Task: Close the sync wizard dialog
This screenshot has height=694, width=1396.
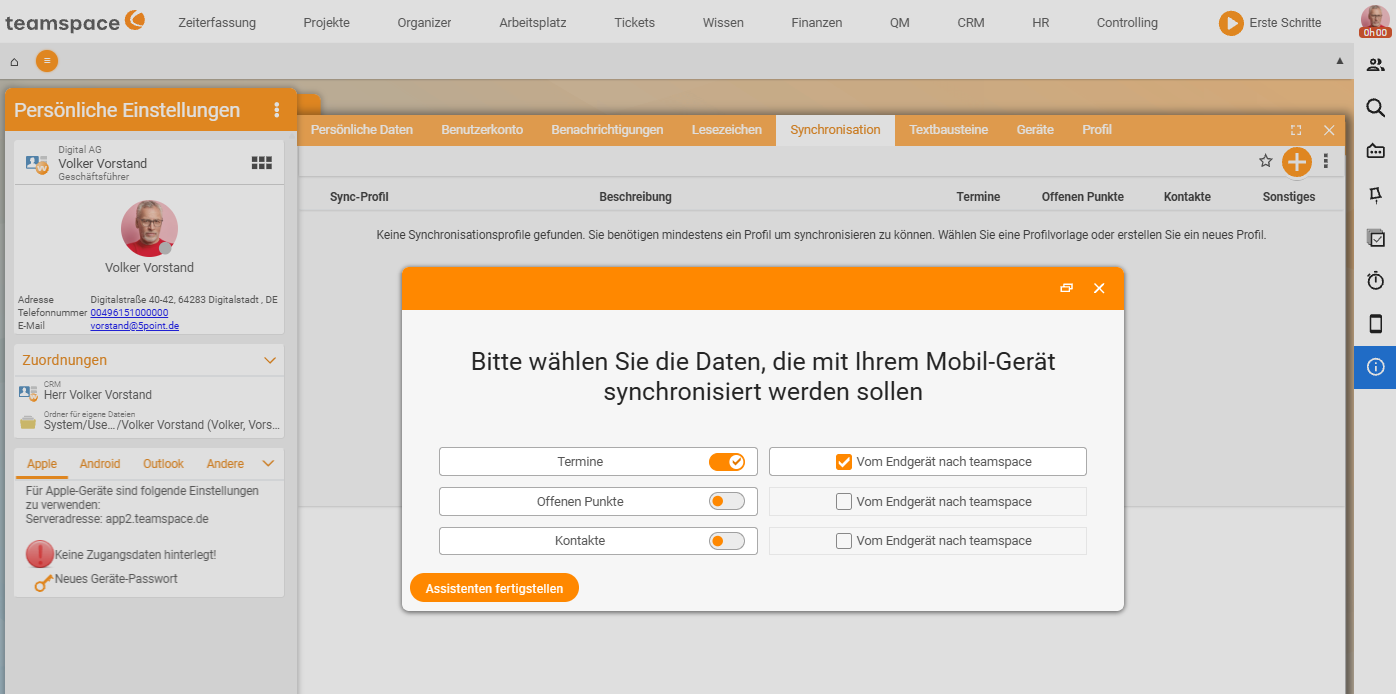Action: click(1099, 288)
